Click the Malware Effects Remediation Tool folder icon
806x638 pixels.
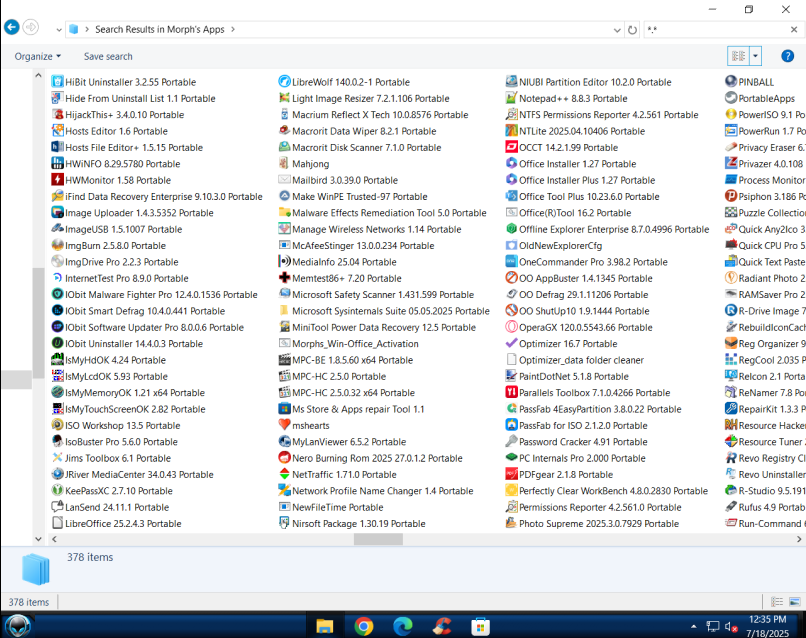point(284,212)
